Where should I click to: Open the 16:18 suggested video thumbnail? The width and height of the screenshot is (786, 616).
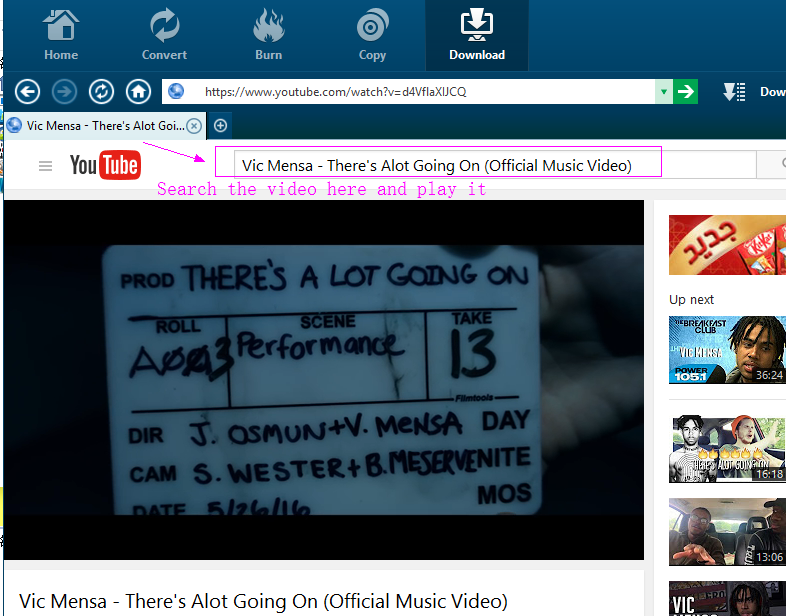pyautogui.click(x=727, y=449)
